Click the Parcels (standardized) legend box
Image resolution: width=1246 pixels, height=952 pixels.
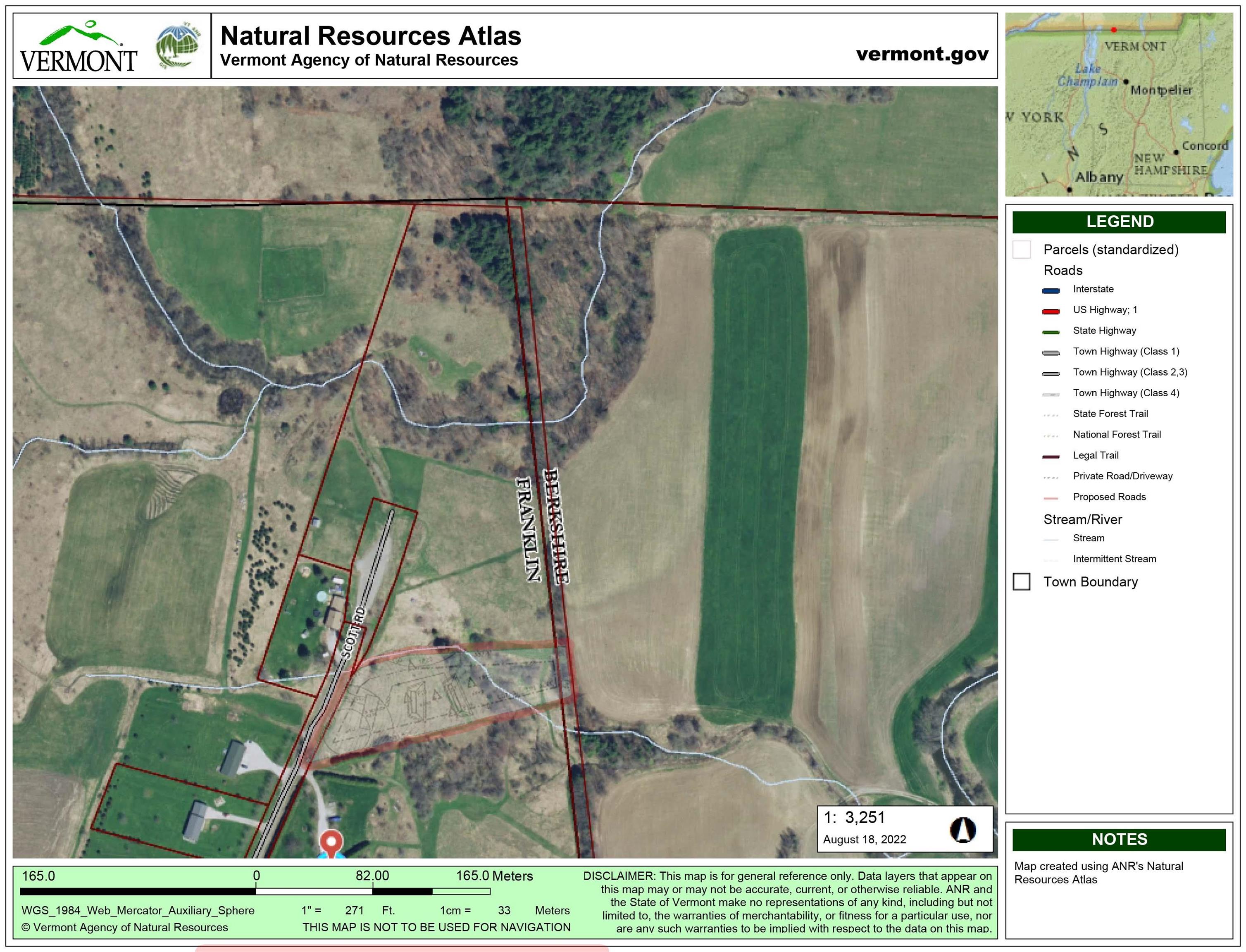point(1021,249)
